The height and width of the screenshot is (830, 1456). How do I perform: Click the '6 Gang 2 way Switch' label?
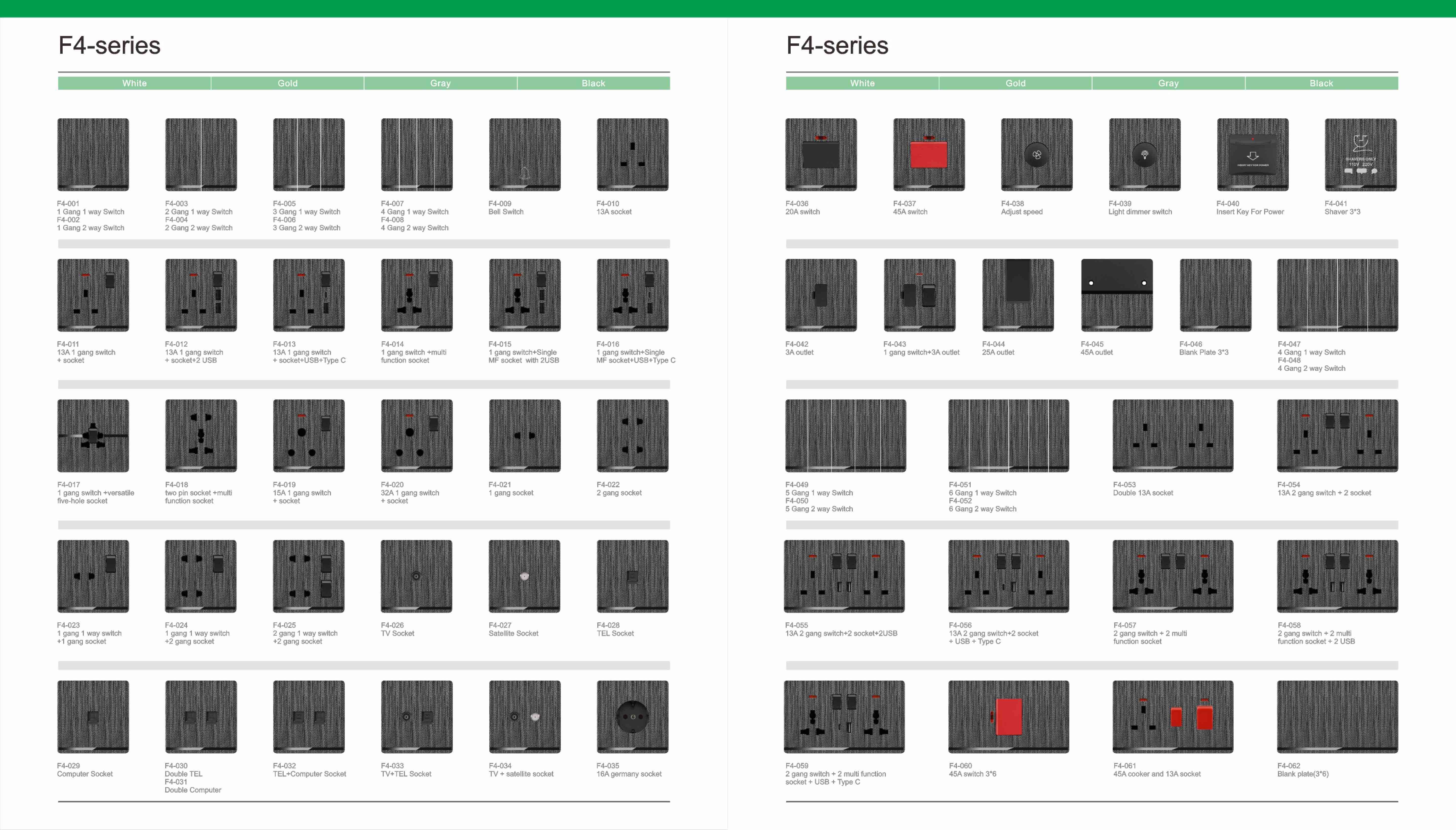[x=982, y=509]
